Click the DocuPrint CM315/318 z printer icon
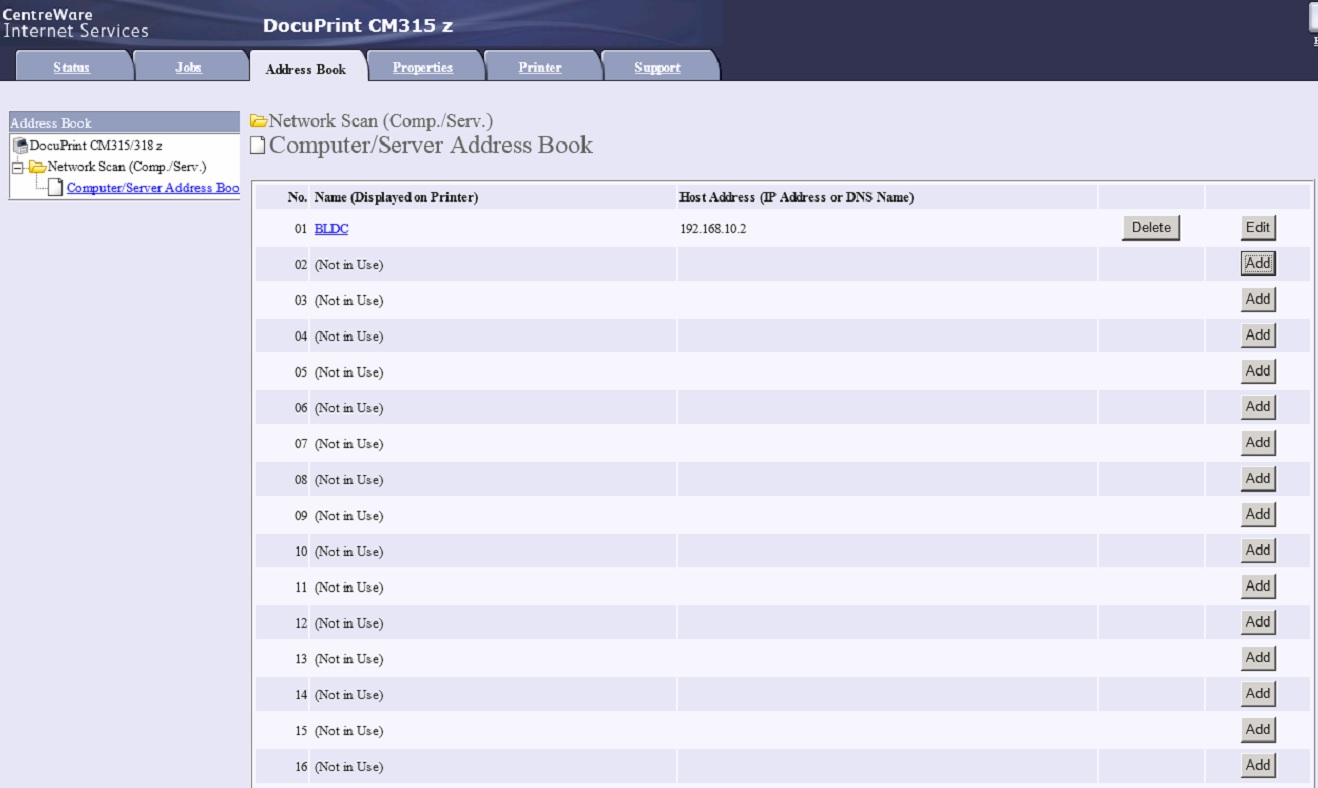The image size is (1318, 788). [20, 146]
